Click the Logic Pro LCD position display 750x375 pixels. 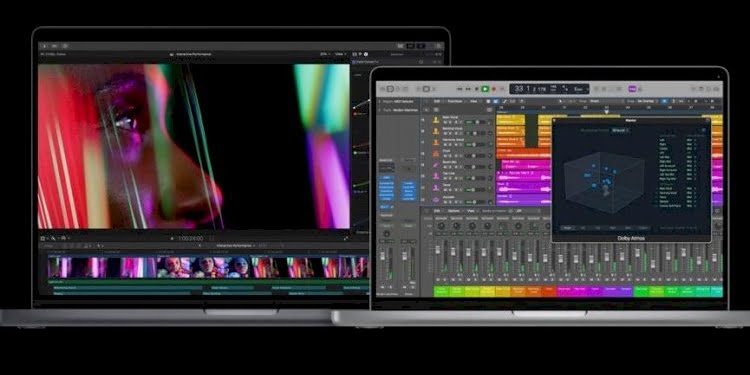pos(549,89)
